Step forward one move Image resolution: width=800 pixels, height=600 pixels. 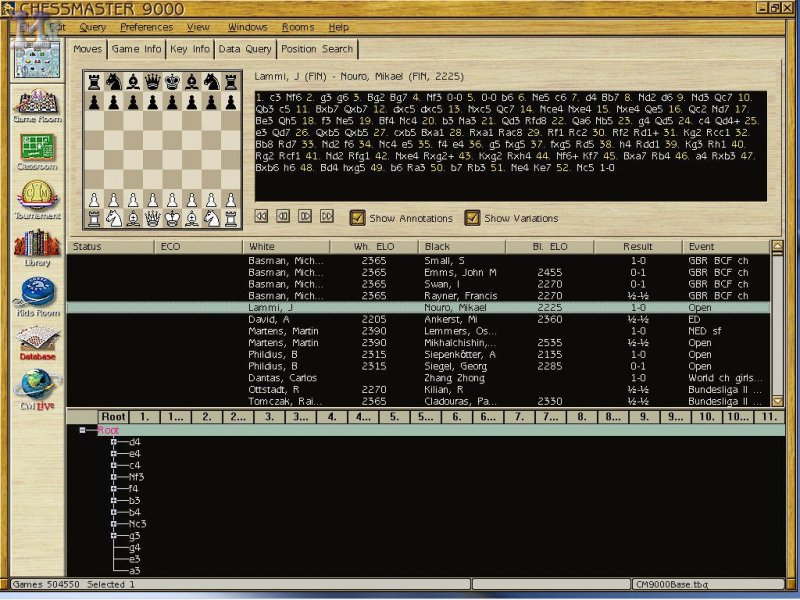tap(304, 216)
